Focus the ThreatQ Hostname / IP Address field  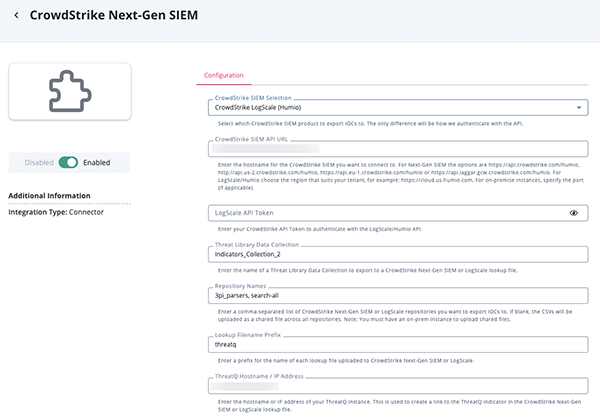click(x=398, y=386)
